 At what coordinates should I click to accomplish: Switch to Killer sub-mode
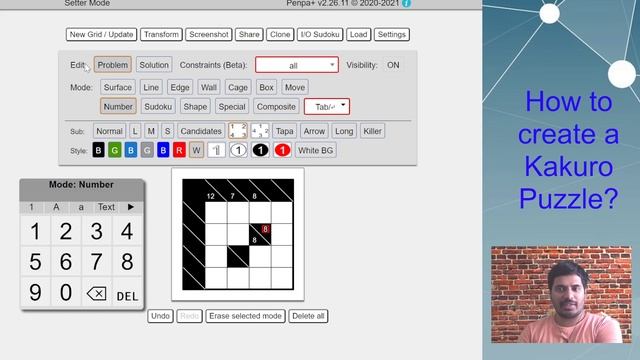click(x=372, y=131)
